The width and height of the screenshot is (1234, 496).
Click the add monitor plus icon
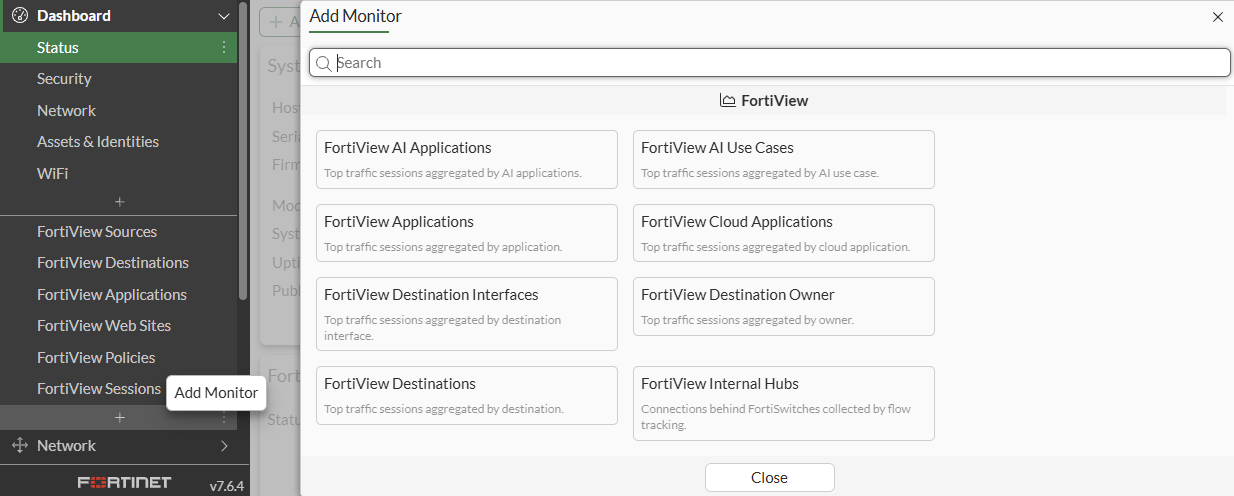pos(119,417)
